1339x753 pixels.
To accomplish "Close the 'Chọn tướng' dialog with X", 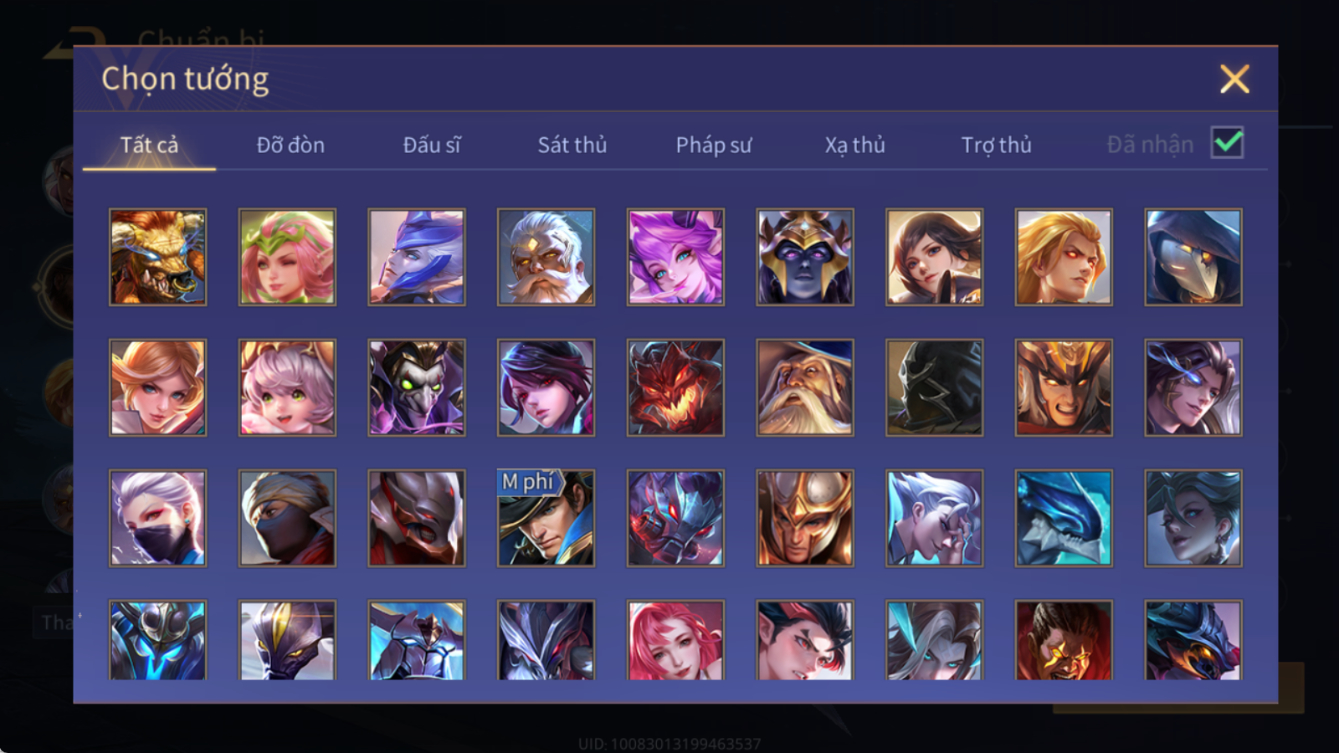I will coord(1235,79).
